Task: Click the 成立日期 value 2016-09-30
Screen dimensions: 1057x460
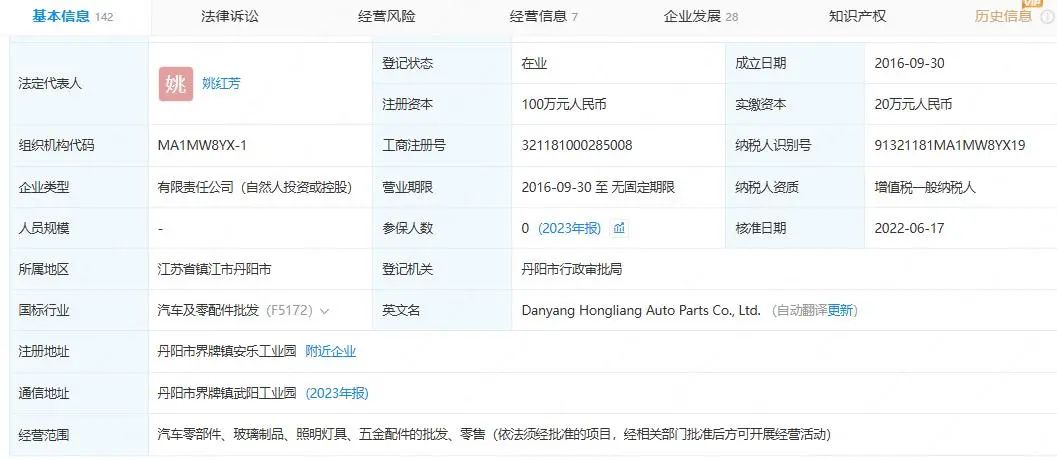Action: coord(909,63)
